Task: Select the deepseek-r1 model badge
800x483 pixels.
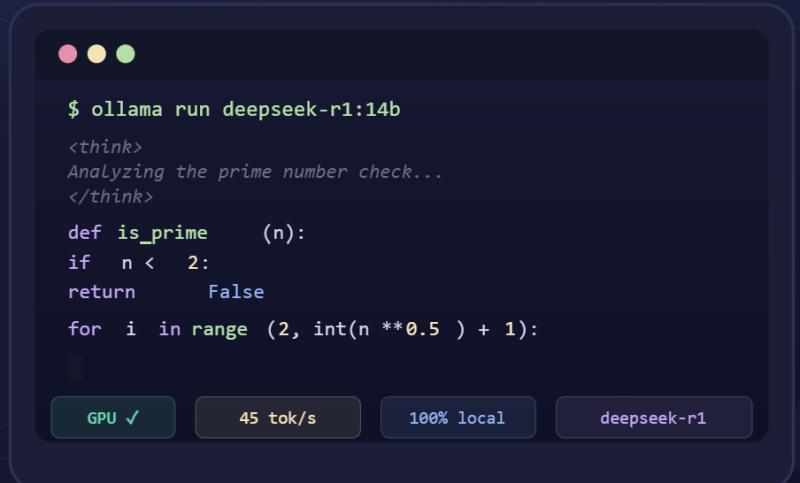Action: click(x=653, y=418)
